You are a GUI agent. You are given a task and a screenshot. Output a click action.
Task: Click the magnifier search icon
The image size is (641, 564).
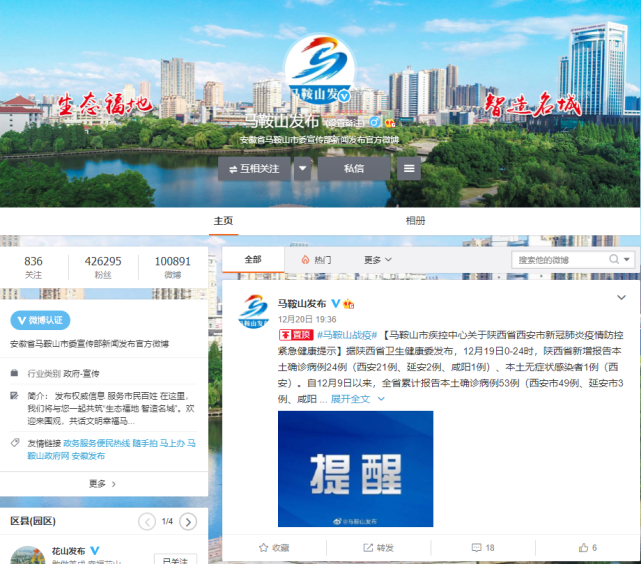pyautogui.click(x=614, y=259)
